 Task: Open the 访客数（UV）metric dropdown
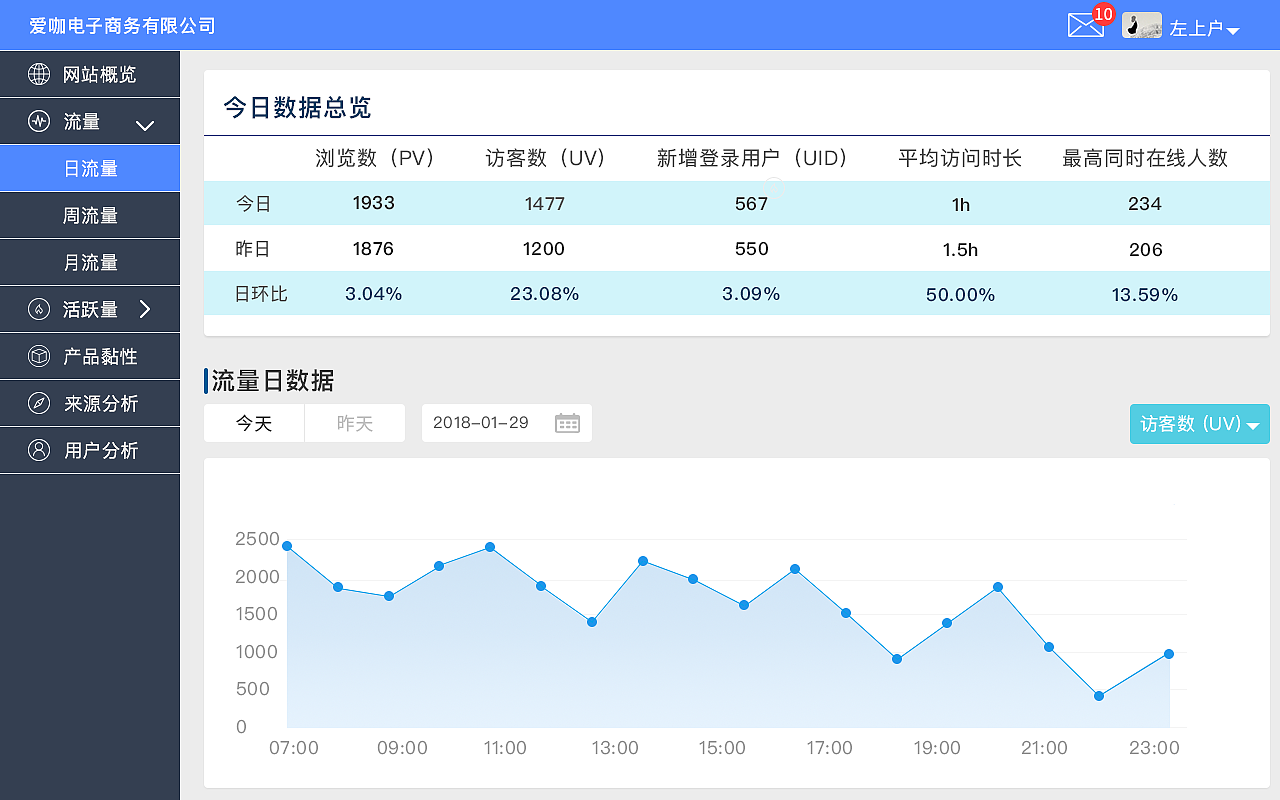1199,423
